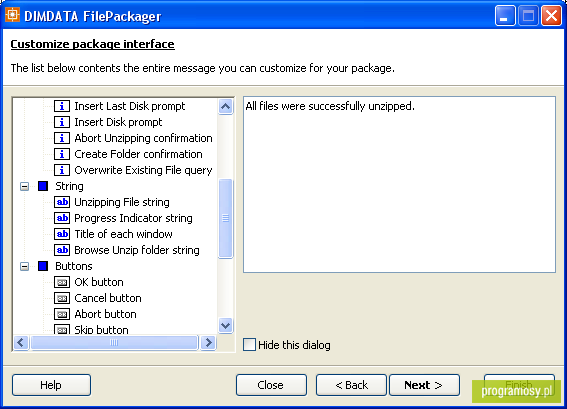
Task: Select Overwrite Existing File query item
Action: click(x=143, y=170)
